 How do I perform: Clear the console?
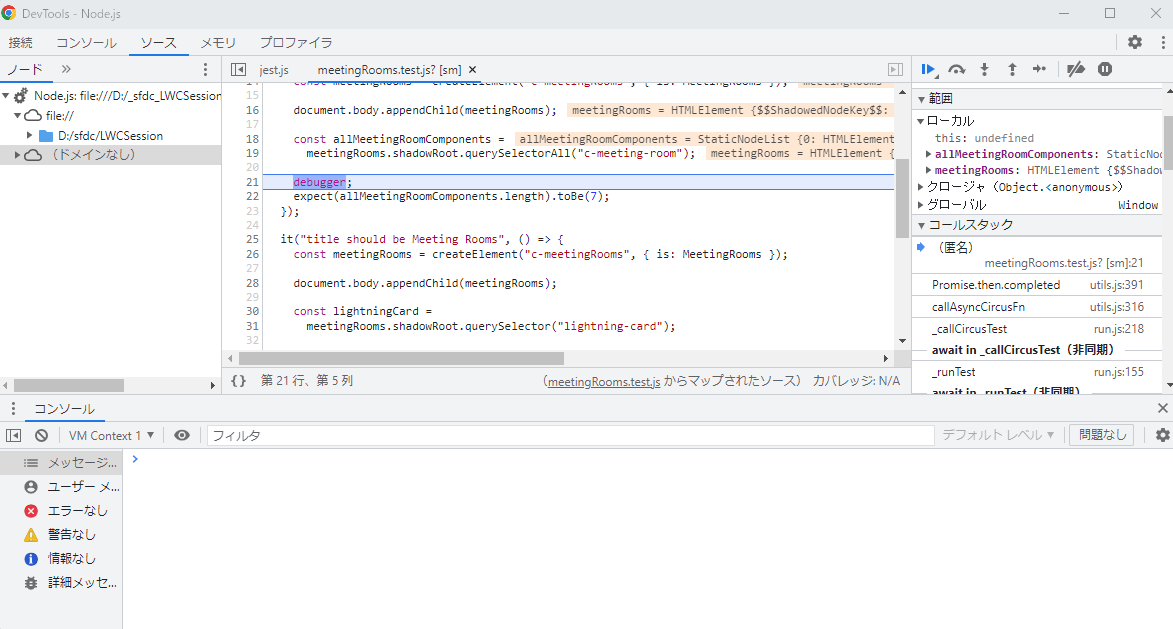click(x=42, y=435)
